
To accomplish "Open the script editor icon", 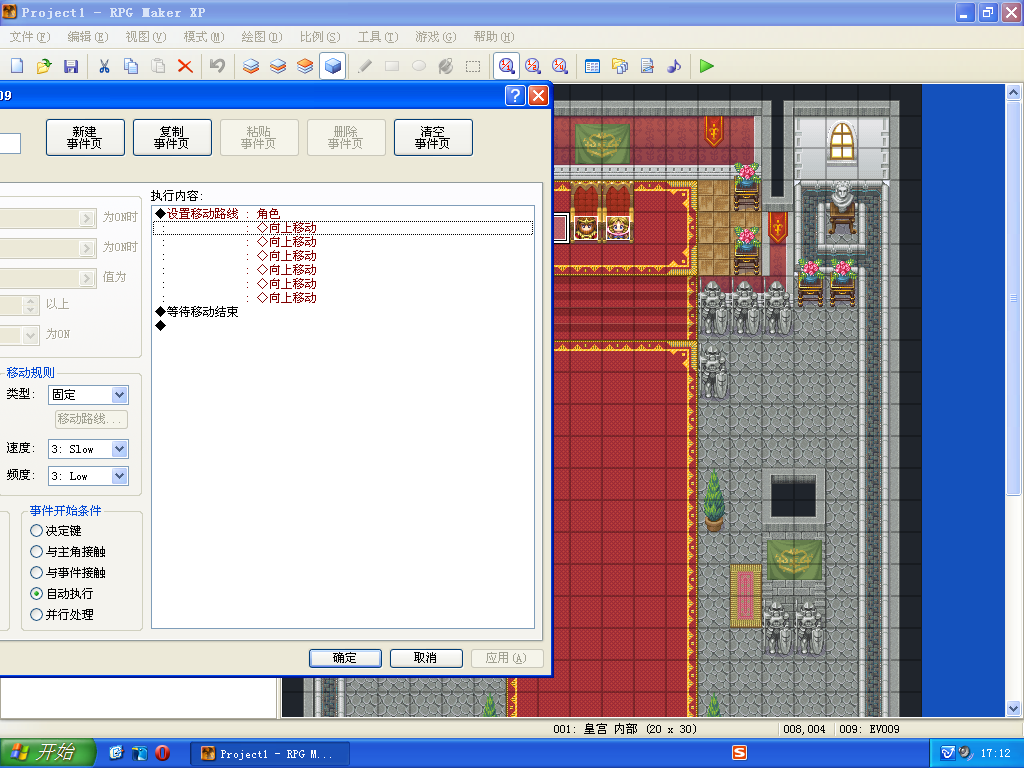I will click(x=647, y=66).
